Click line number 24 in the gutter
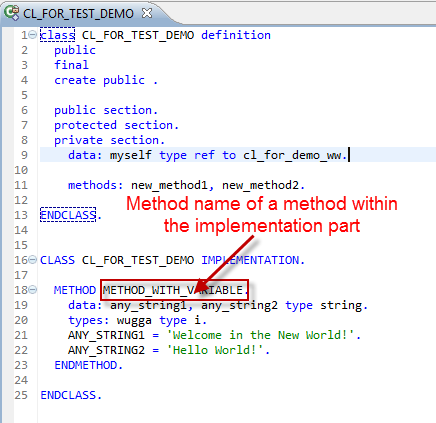Viewport: 436px width, 423px height. pyautogui.click(x=21, y=380)
